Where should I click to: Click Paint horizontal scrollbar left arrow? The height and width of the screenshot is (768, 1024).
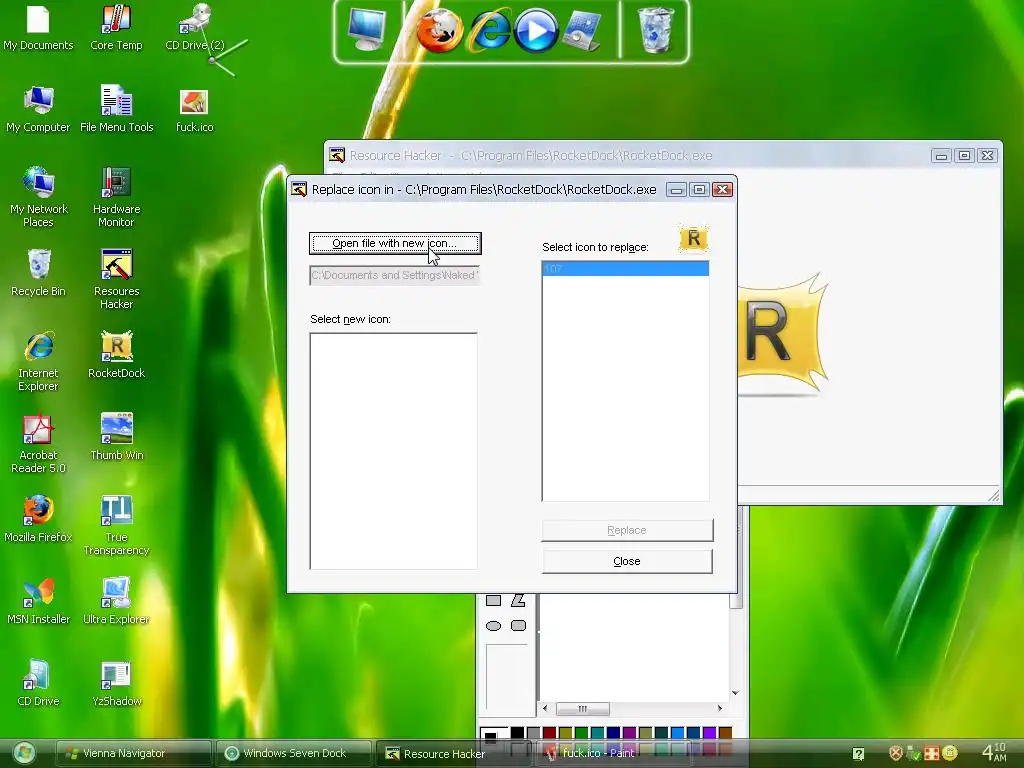pyautogui.click(x=545, y=709)
